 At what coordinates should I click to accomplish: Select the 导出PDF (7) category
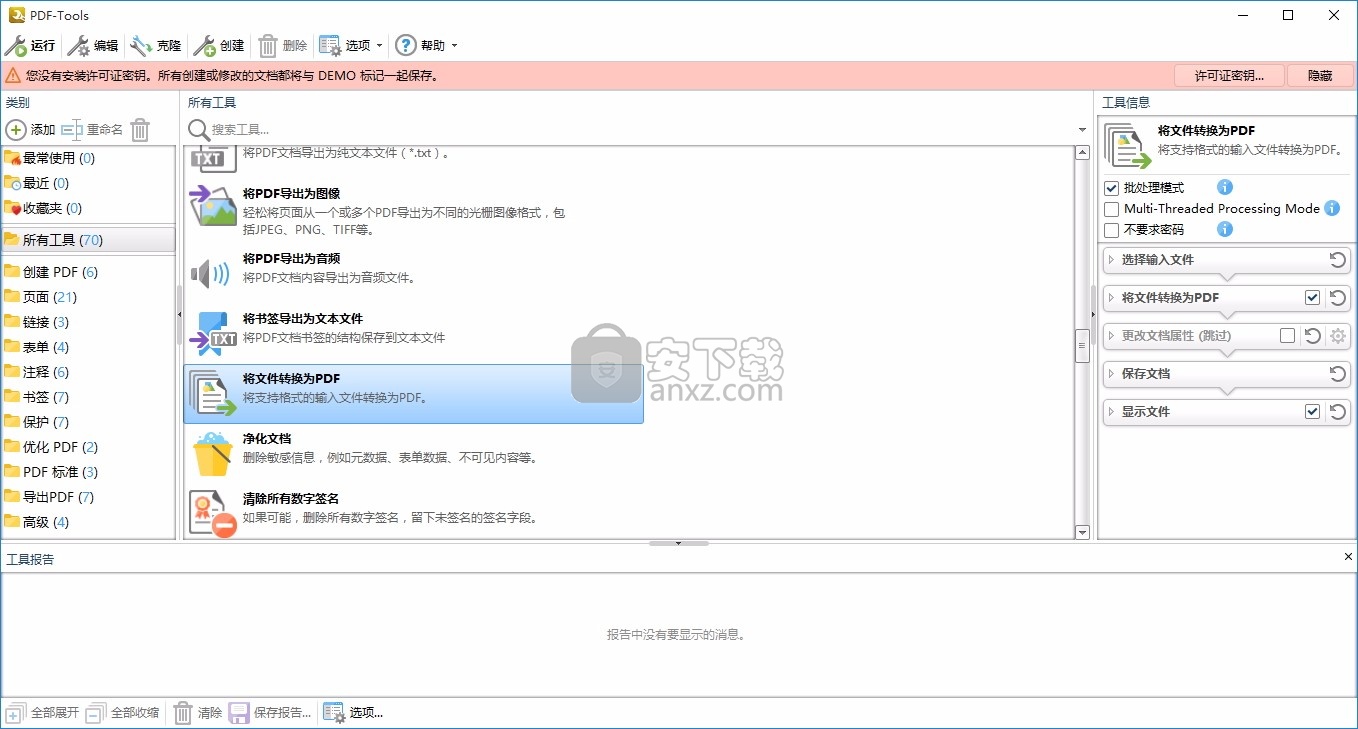[88, 497]
